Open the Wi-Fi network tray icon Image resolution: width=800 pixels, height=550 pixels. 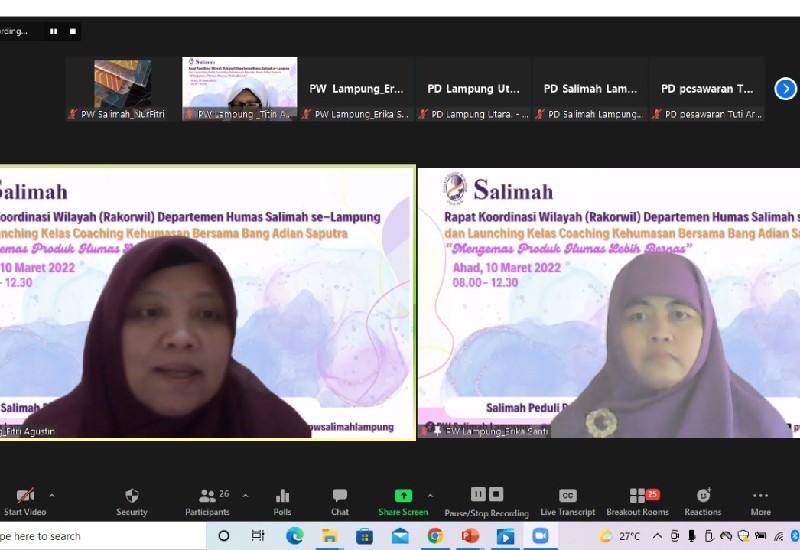tap(778, 536)
